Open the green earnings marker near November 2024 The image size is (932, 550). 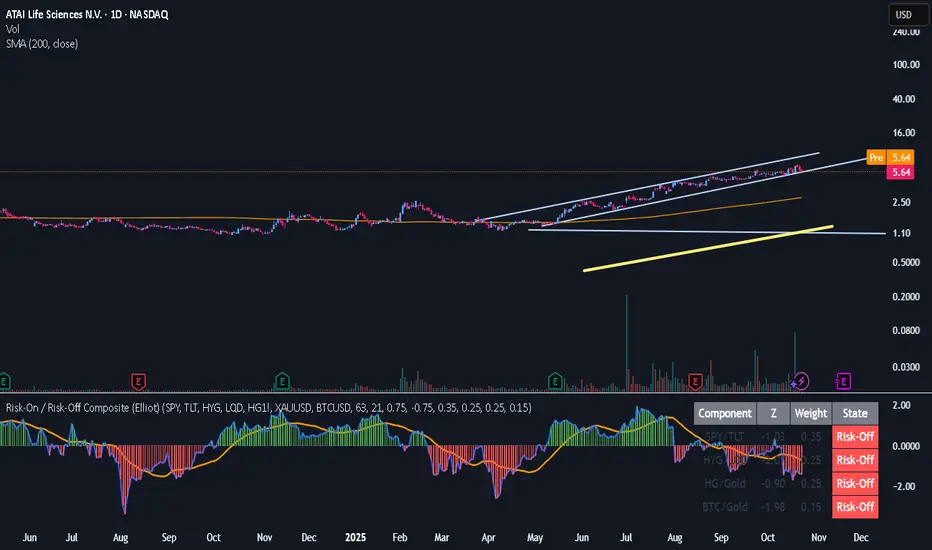[x=282, y=381]
